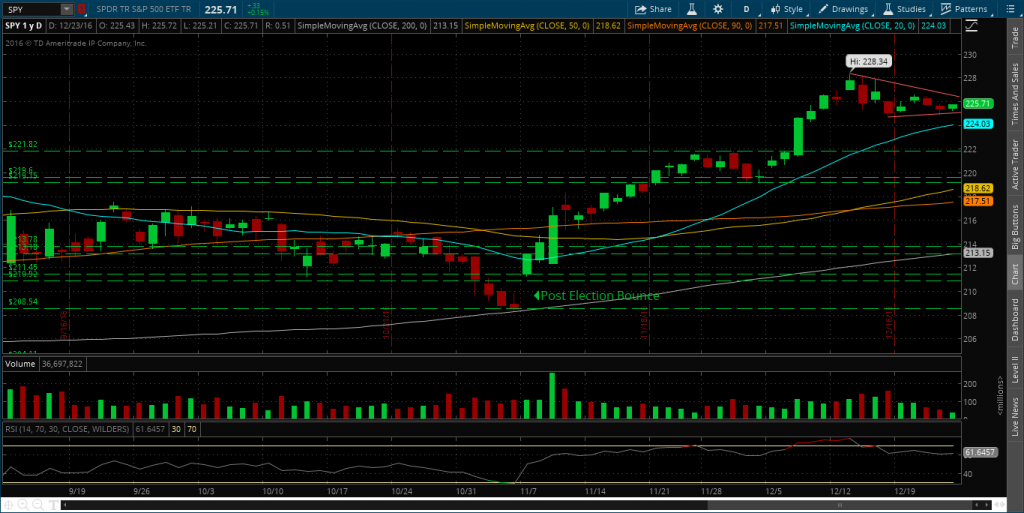The width and height of the screenshot is (1024, 513).
Task: Click the scrollbar left-step arrow near the right end
Action: [x=977, y=505]
